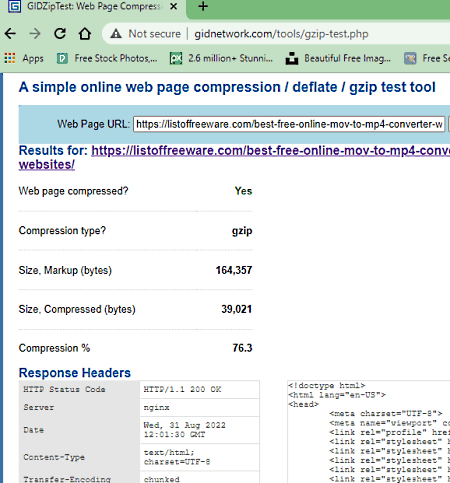View the Not secure site warning
The width and height of the screenshot is (450, 483).
click(146, 34)
